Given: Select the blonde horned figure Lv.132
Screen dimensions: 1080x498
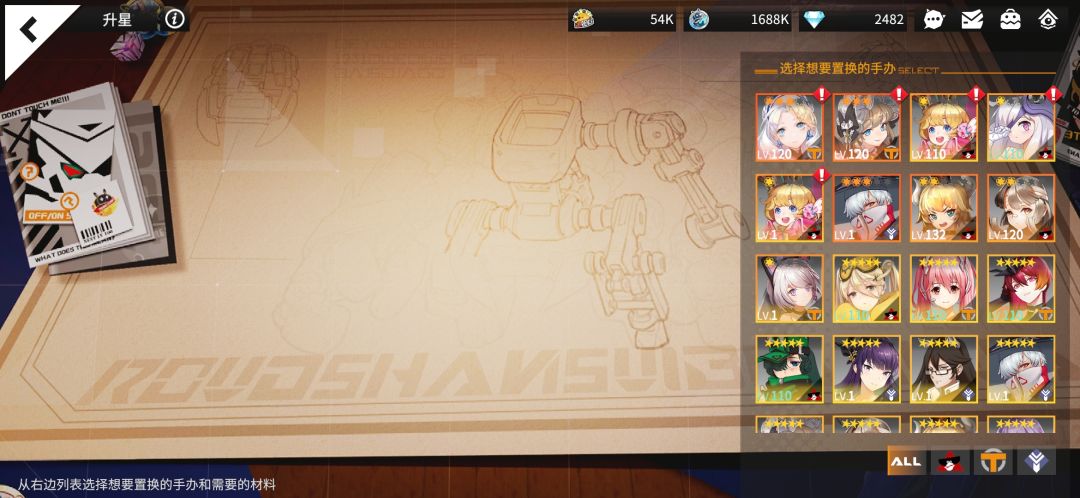Looking at the screenshot, I should tap(944, 208).
